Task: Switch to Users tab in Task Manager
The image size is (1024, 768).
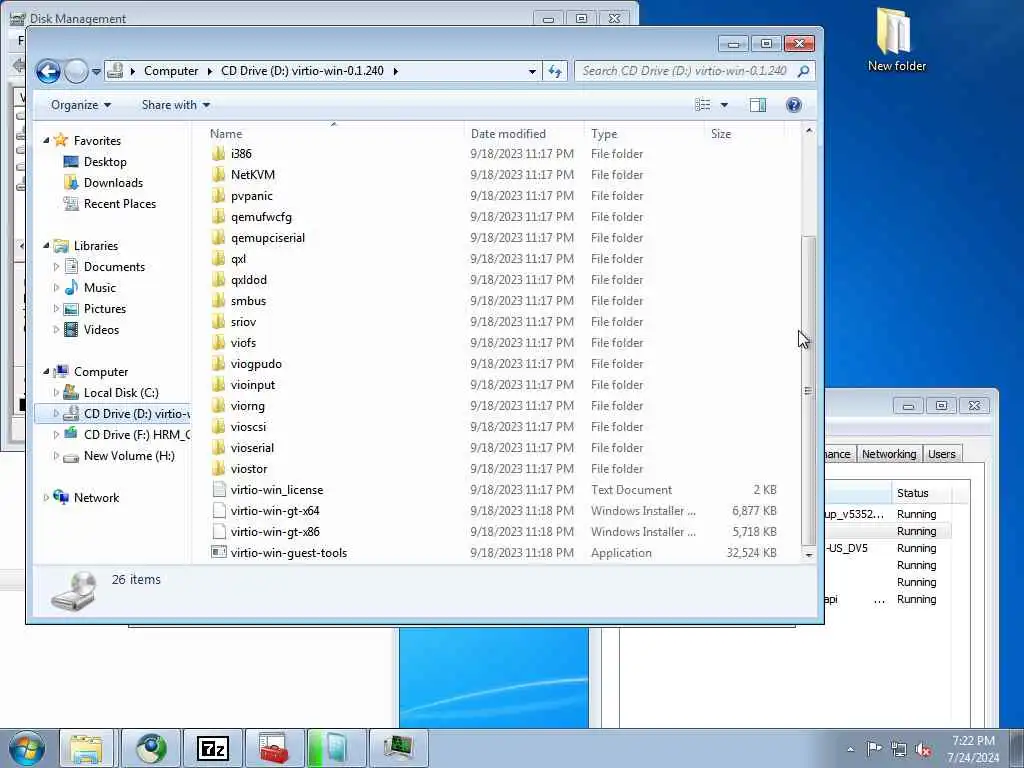Action: click(x=942, y=454)
